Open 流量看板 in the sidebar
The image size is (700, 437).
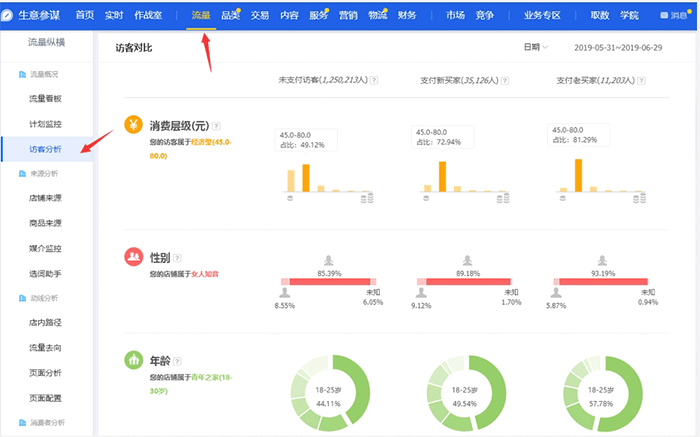click(45, 99)
